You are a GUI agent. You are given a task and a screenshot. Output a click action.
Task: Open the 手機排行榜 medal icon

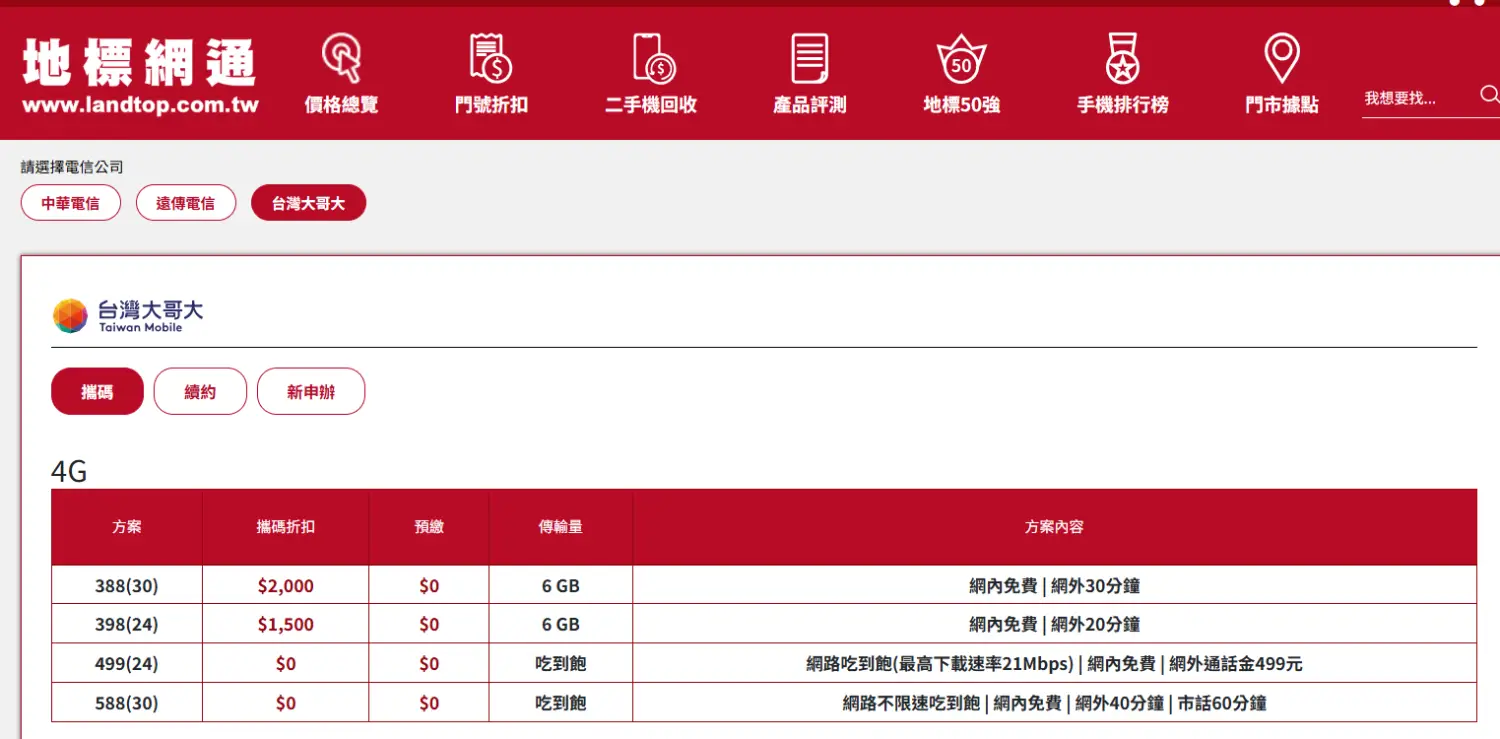pyautogui.click(x=1122, y=57)
